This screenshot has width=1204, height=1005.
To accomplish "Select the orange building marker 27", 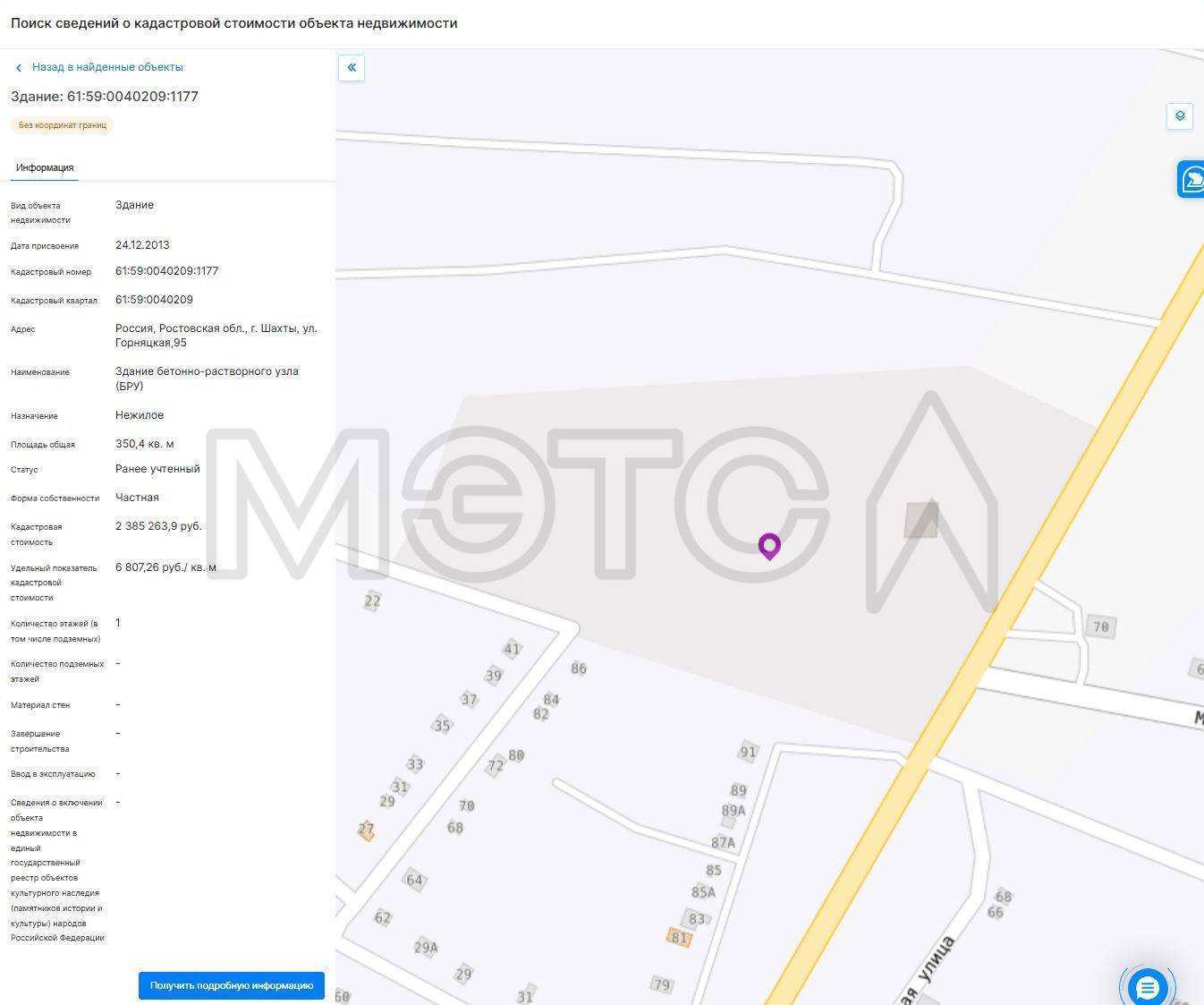I will pyautogui.click(x=366, y=830).
